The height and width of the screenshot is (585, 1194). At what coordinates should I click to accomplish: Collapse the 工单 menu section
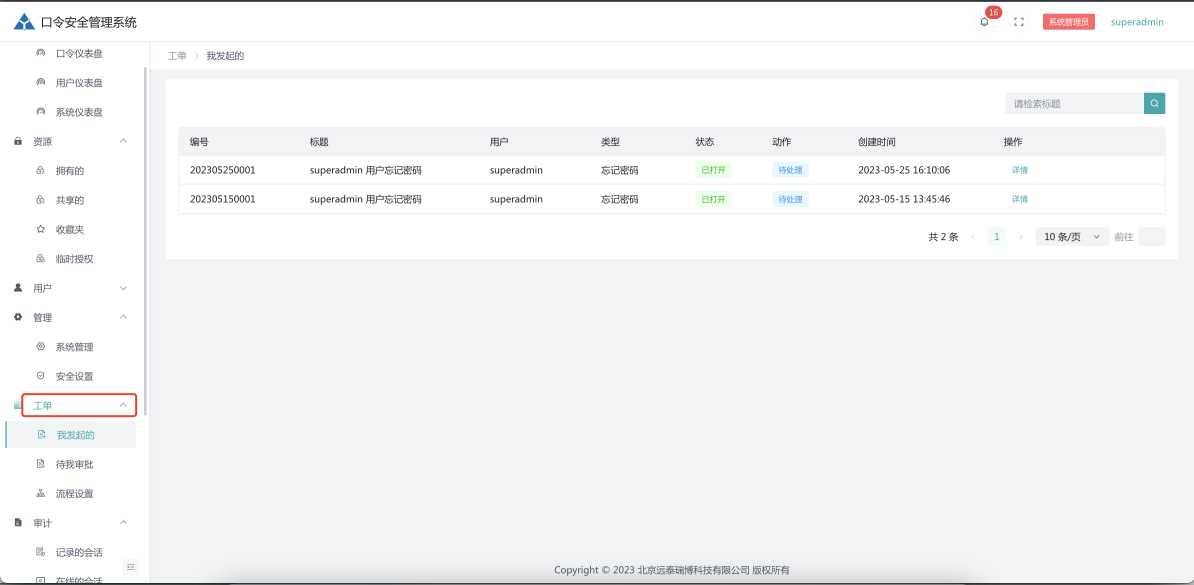click(x=79, y=405)
